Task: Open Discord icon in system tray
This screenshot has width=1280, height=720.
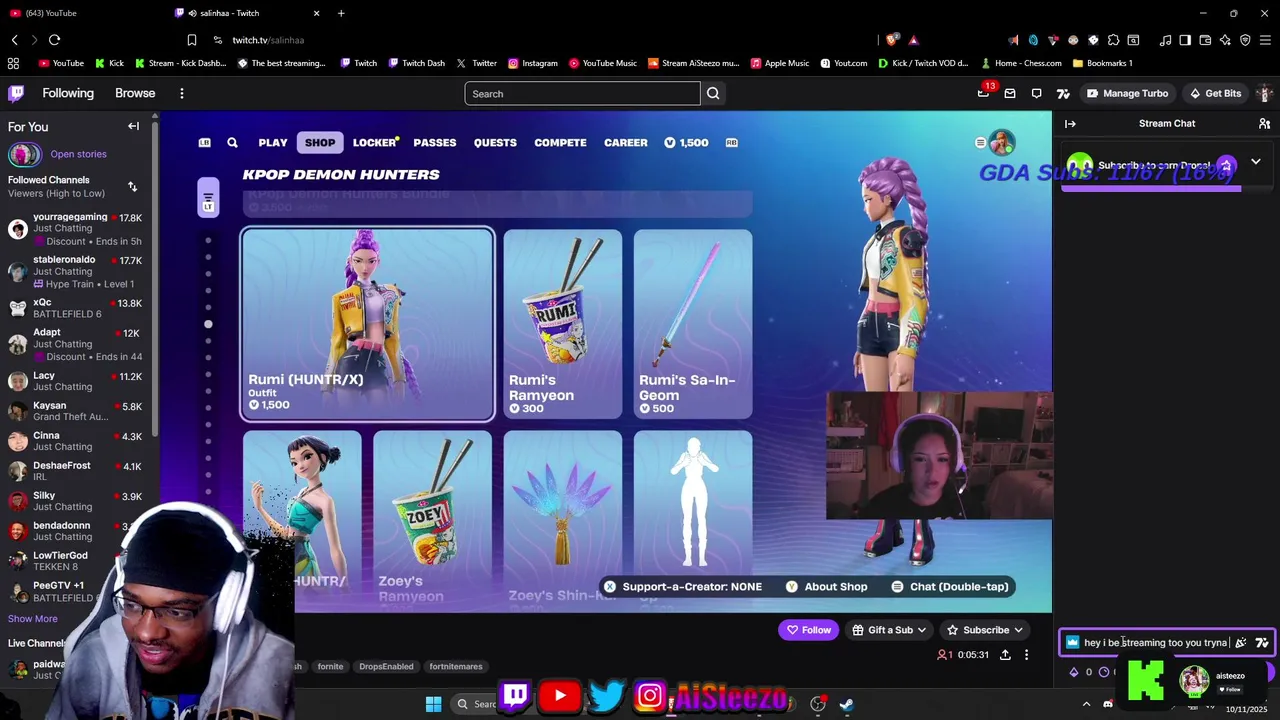Action: click(1107, 704)
